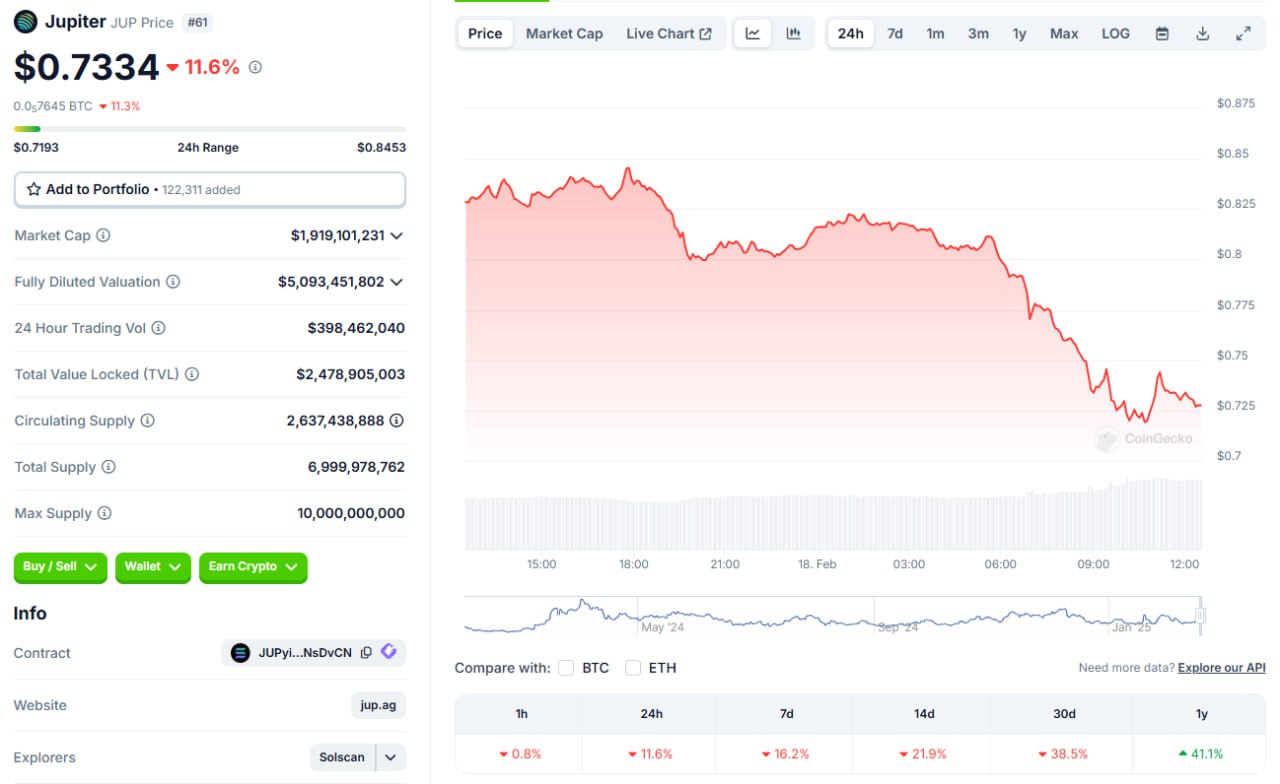Toggle the BTC compare checkbox
This screenshot has width=1280, height=784.
[x=566, y=668]
